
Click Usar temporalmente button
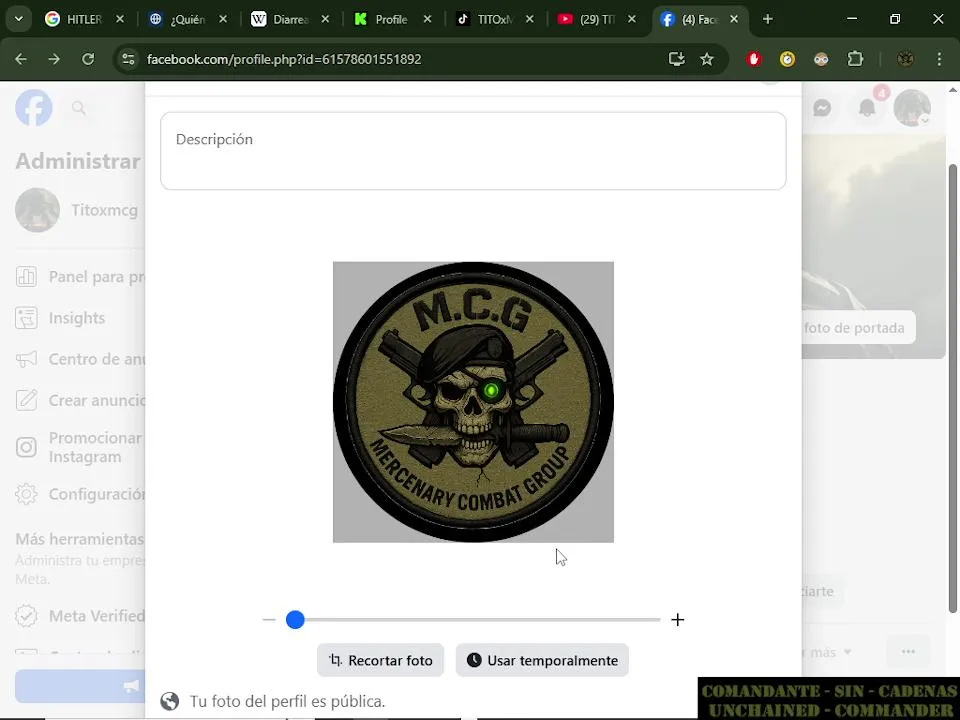(542, 660)
